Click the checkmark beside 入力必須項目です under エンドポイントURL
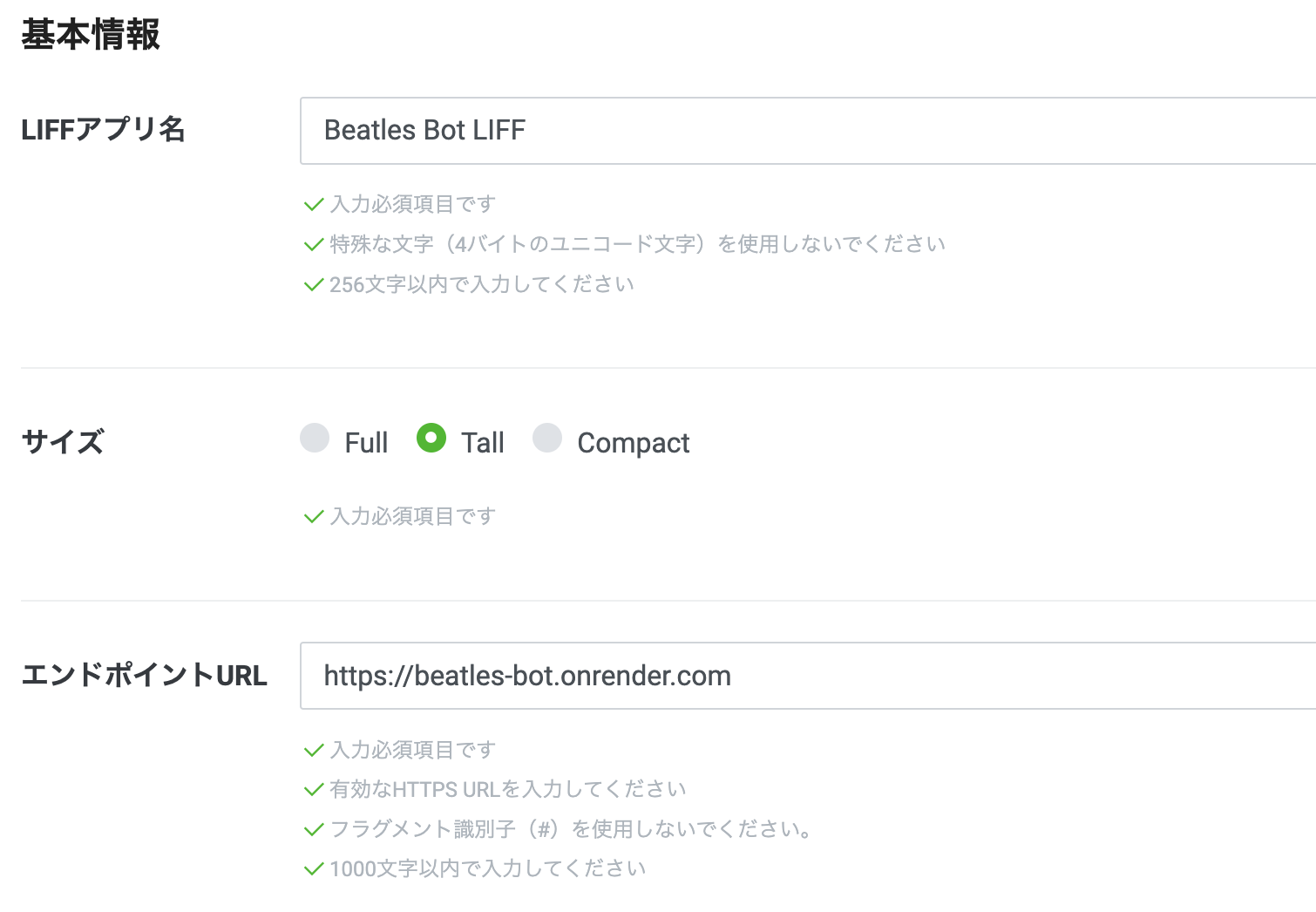The image size is (1316, 912). 313,749
